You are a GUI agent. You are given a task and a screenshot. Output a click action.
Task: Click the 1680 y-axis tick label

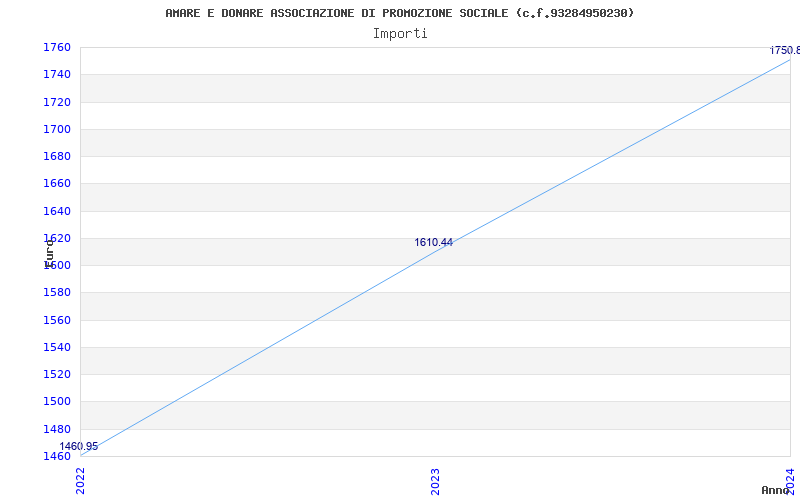(57, 156)
